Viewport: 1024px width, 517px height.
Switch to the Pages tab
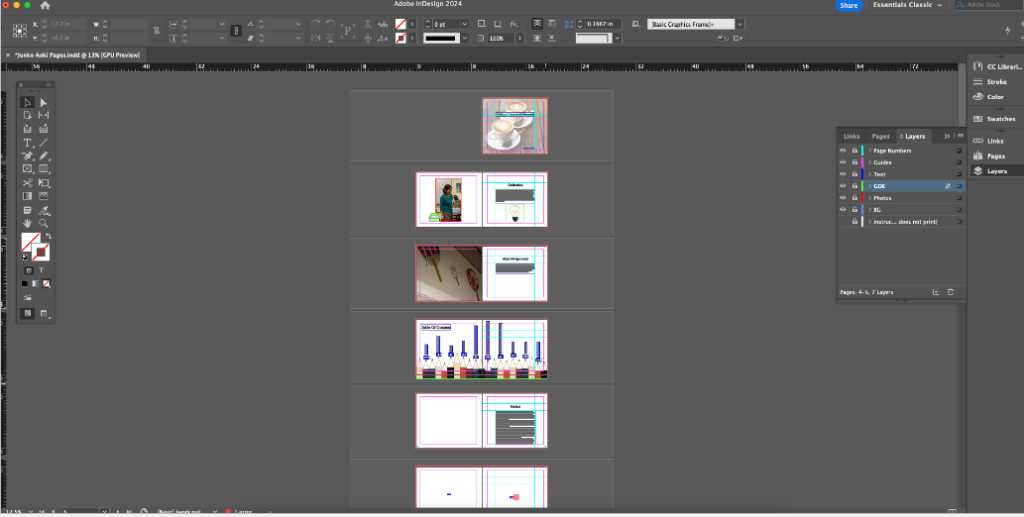click(880, 136)
